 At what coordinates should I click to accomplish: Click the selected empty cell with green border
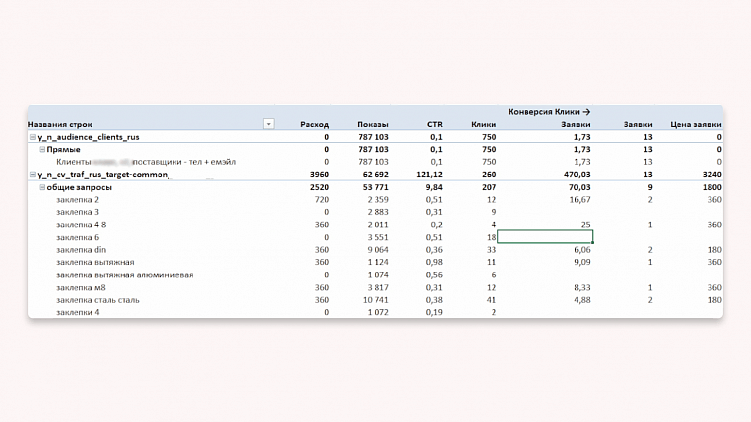tap(544, 237)
